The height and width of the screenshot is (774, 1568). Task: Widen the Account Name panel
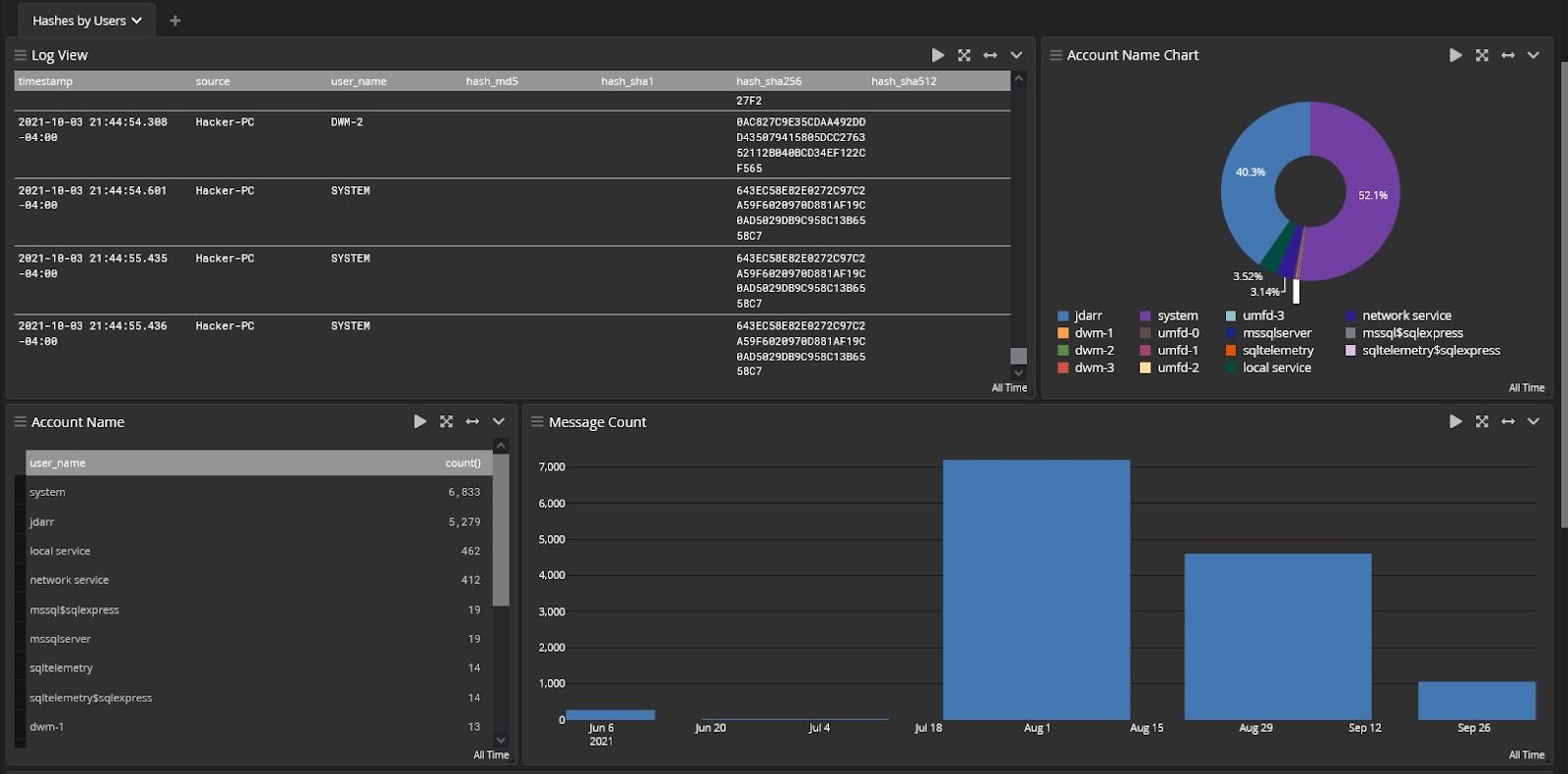tap(472, 421)
